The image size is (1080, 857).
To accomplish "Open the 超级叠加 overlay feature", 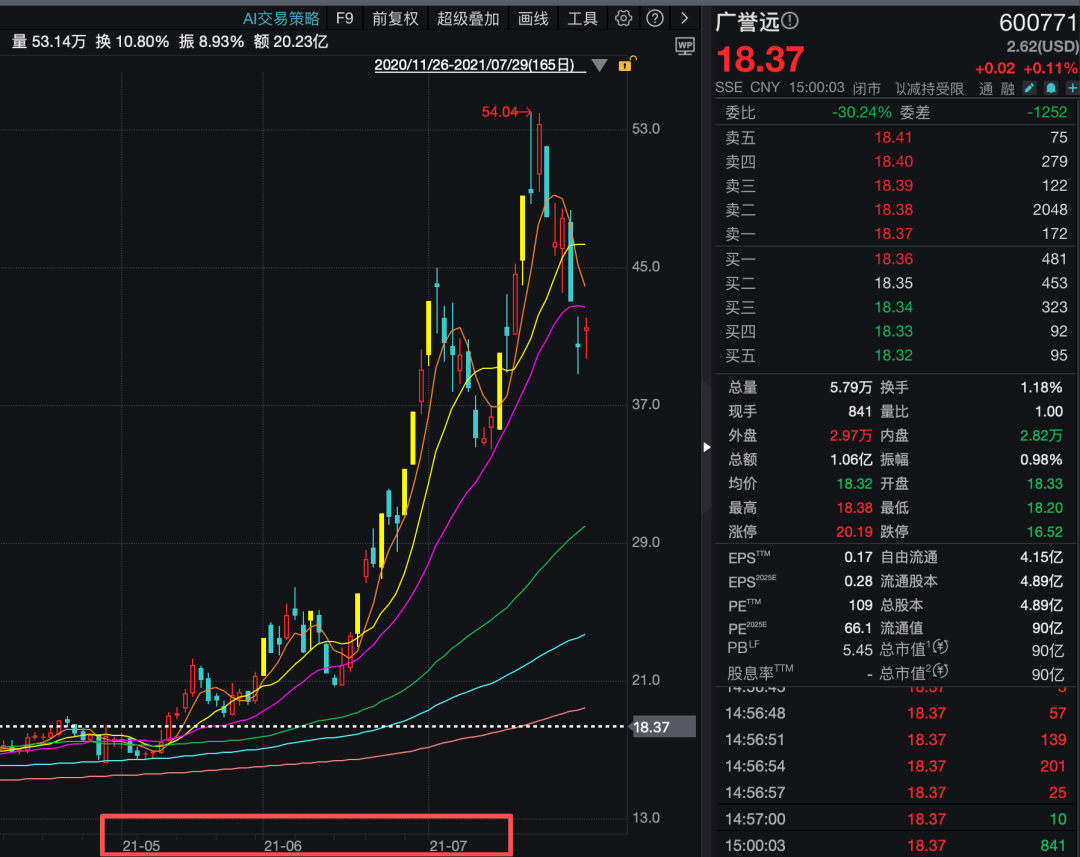I will pyautogui.click(x=468, y=18).
